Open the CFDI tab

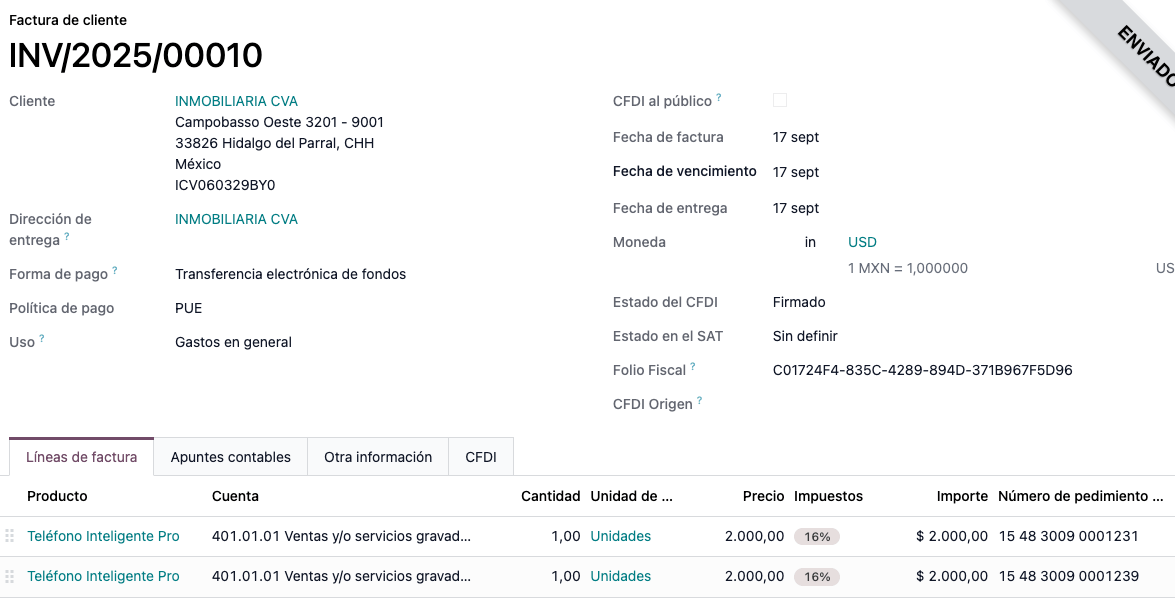pyautogui.click(x=481, y=457)
